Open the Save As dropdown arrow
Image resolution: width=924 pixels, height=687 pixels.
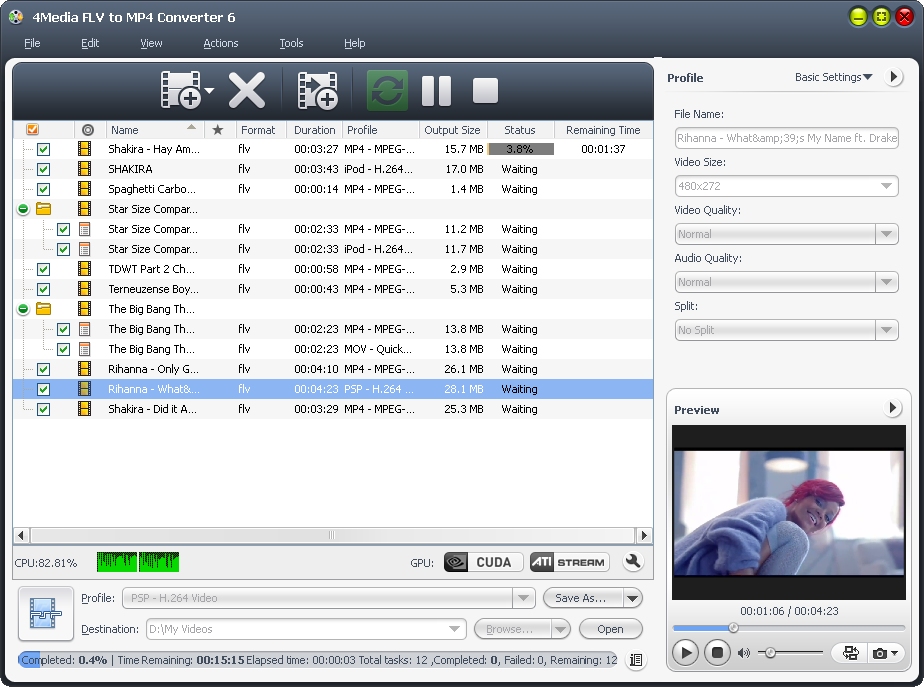coord(632,599)
